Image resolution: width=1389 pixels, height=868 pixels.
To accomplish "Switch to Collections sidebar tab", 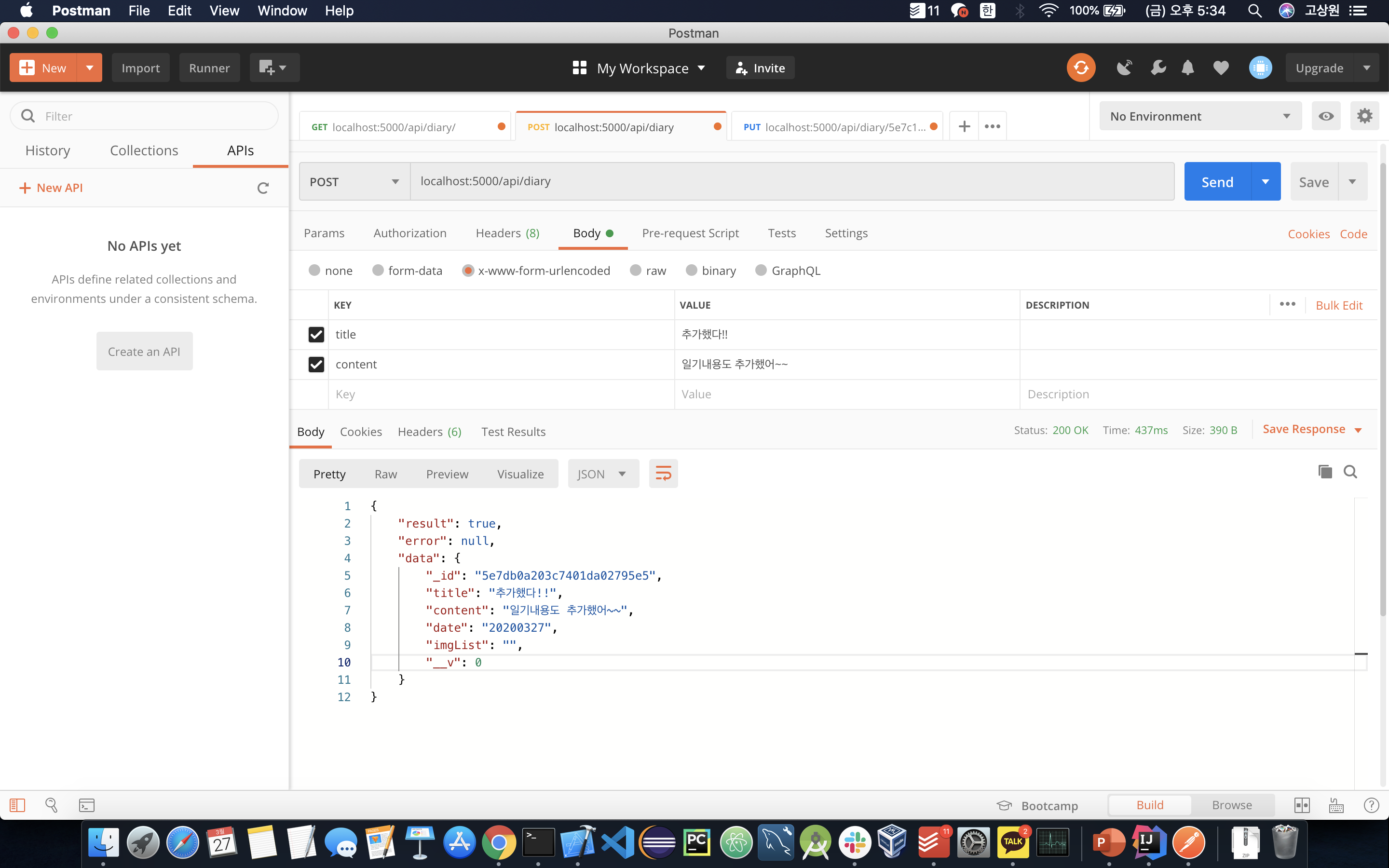I will (144, 150).
